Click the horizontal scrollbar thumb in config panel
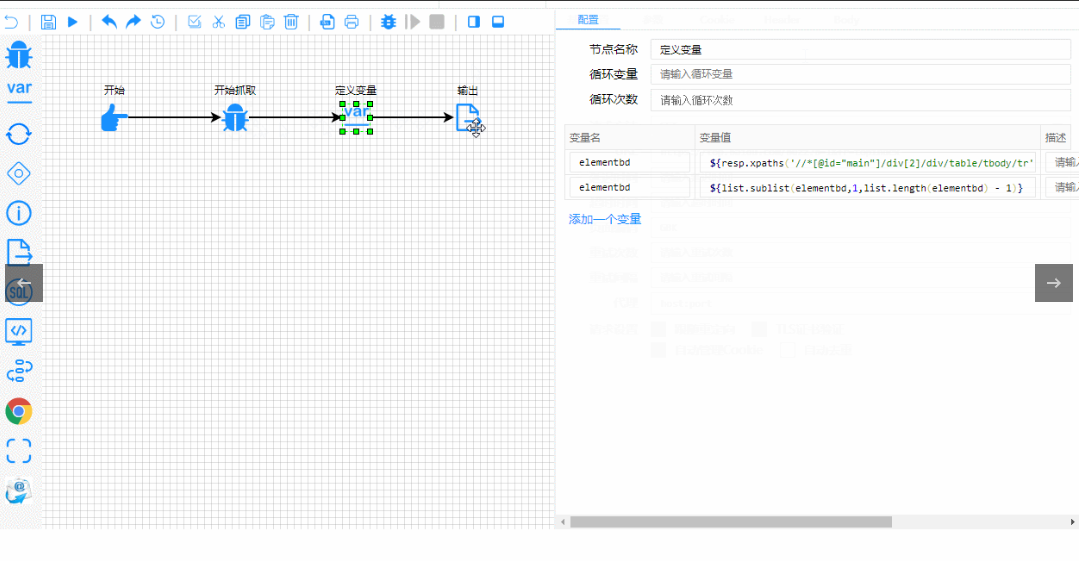Viewport: 1079px width, 561px height. pos(731,522)
